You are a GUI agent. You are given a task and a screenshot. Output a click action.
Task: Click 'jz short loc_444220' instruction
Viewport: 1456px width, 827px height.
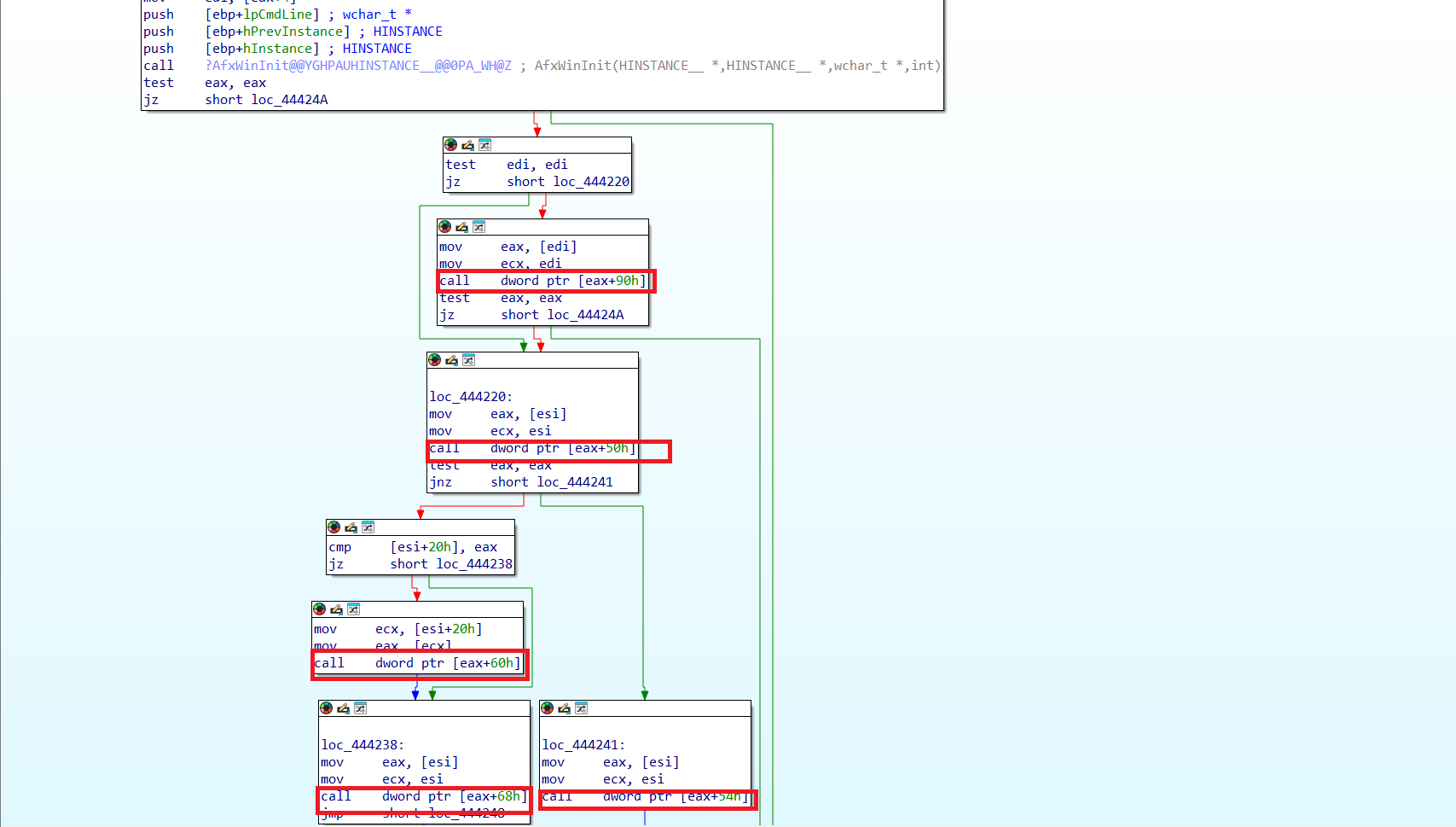coord(537,182)
